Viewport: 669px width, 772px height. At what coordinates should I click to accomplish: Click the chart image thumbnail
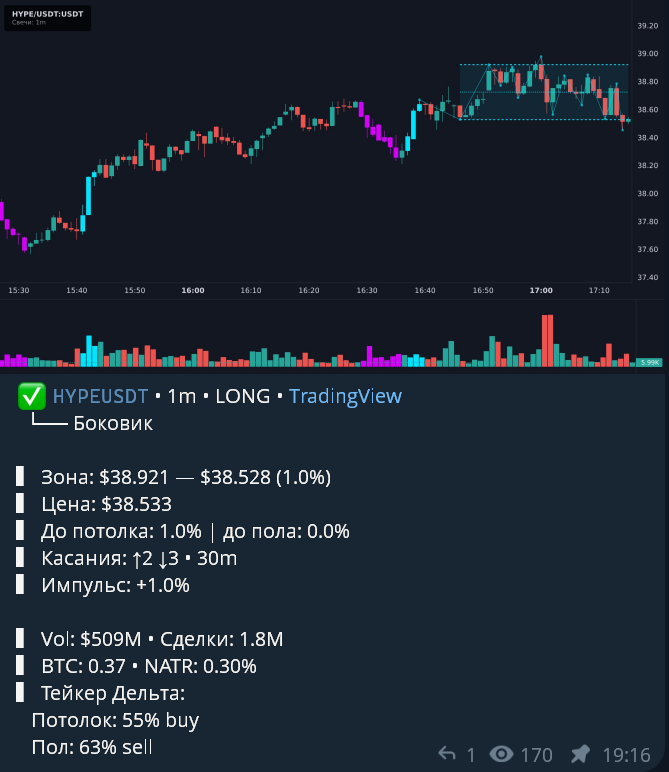(x=332, y=186)
